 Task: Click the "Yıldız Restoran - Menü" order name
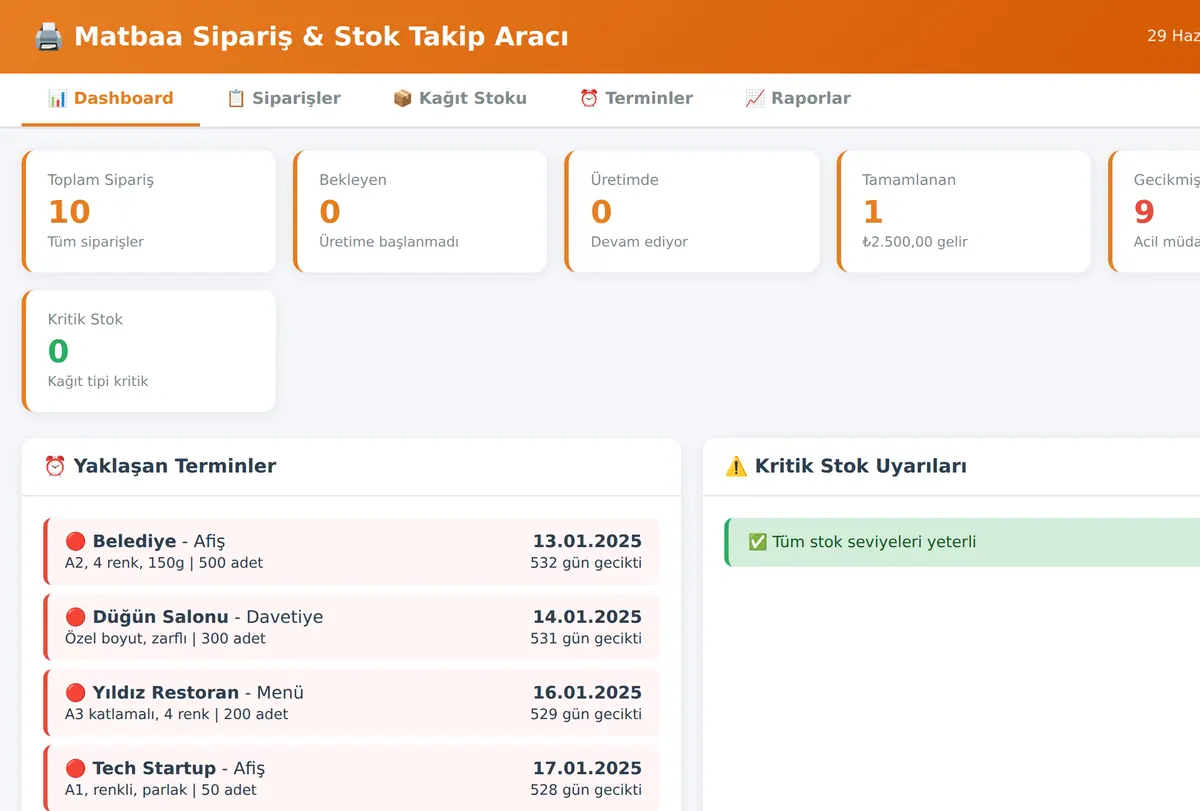[x=198, y=692]
